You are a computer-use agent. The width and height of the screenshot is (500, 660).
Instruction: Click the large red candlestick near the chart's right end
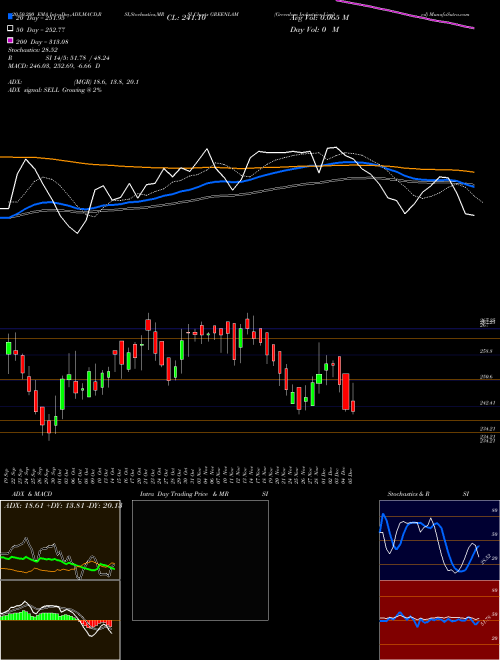pos(346,391)
